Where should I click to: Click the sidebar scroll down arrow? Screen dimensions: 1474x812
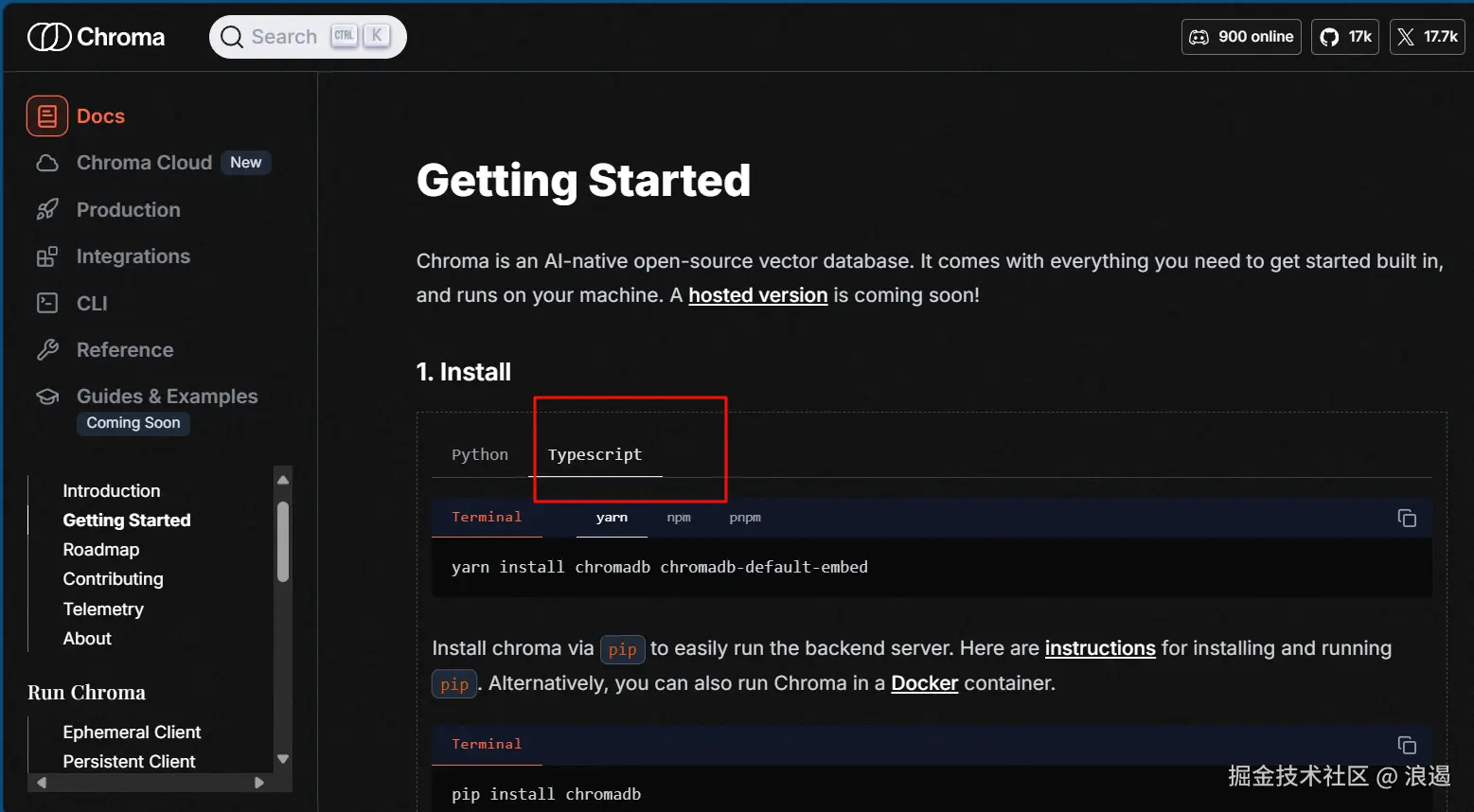(x=283, y=759)
